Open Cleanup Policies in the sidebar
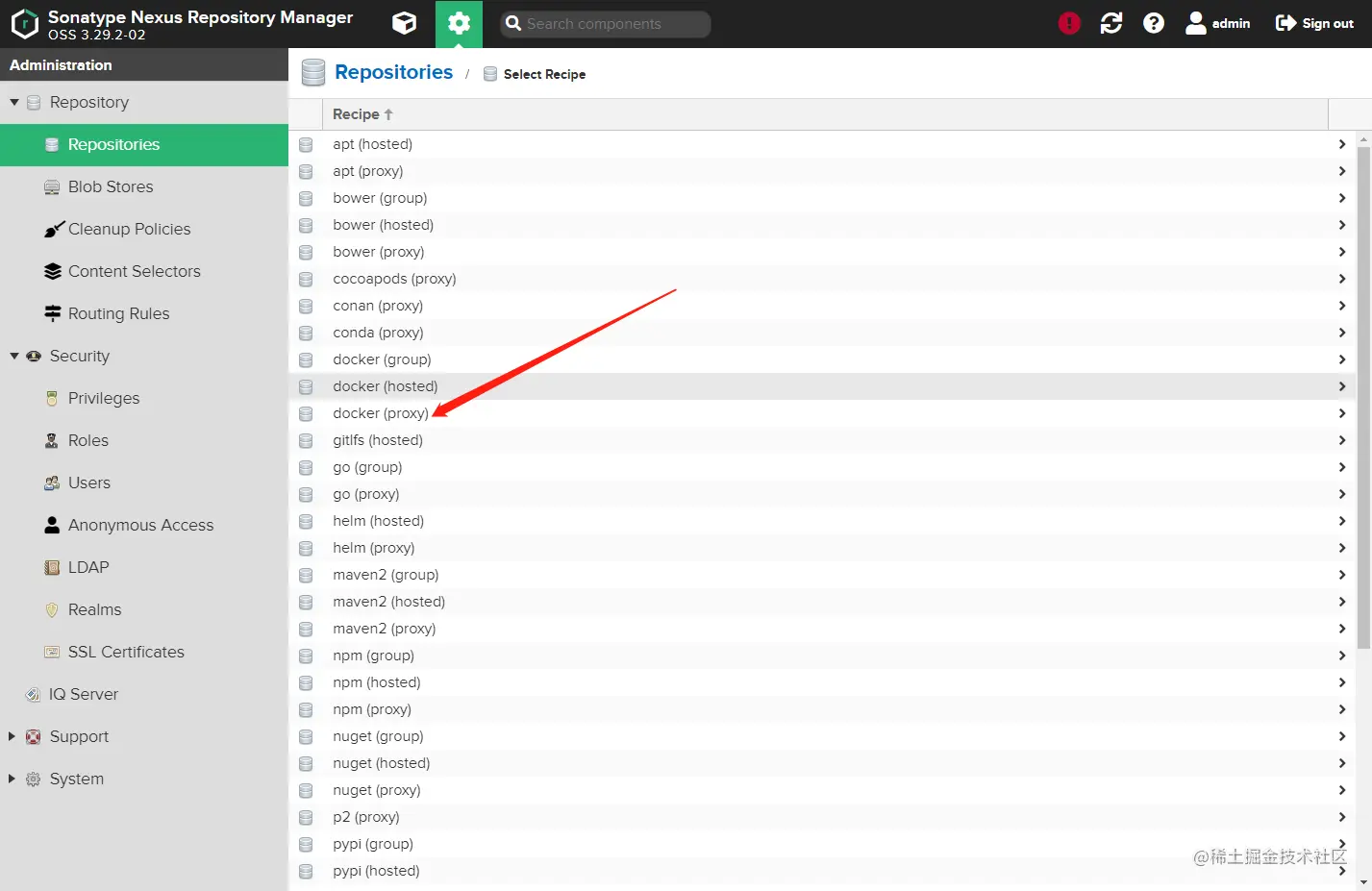The width and height of the screenshot is (1372, 891). pyautogui.click(x=144, y=230)
